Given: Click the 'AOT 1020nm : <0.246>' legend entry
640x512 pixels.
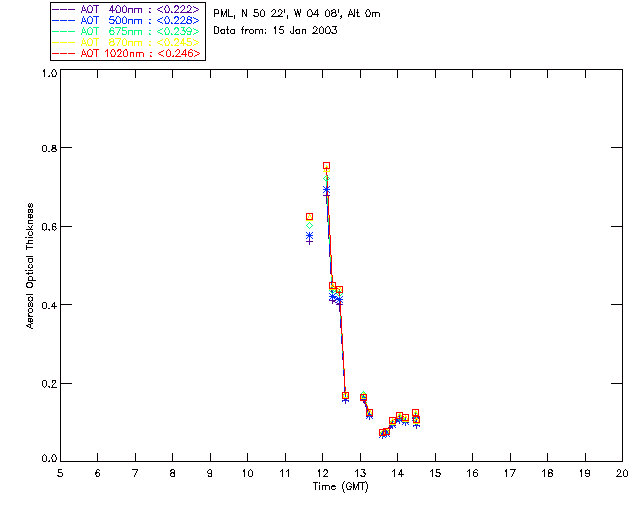Looking at the screenshot, I should (x=126, y=53).
